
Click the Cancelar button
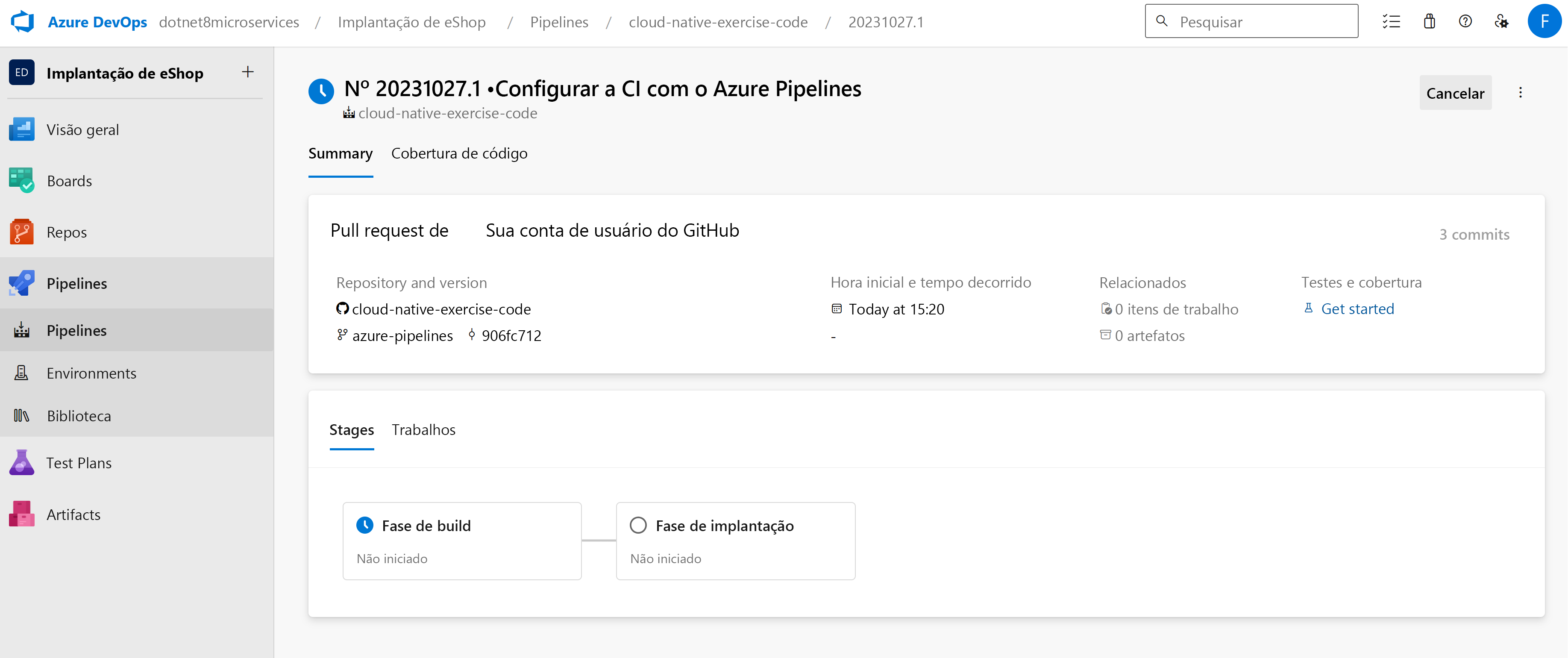[1455, 93]
